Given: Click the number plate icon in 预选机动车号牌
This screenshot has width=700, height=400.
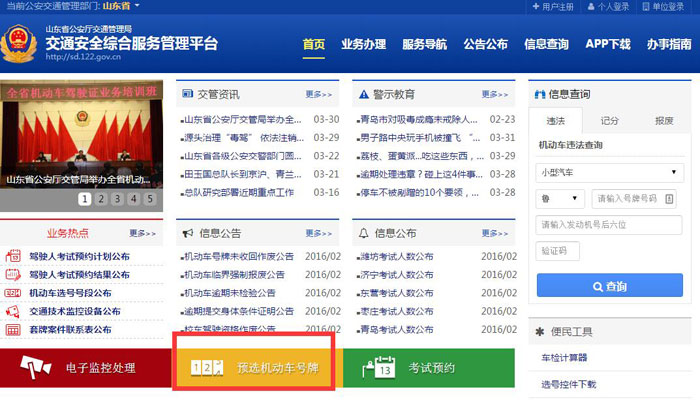Looking at the screenshot, I should [207, 367].
